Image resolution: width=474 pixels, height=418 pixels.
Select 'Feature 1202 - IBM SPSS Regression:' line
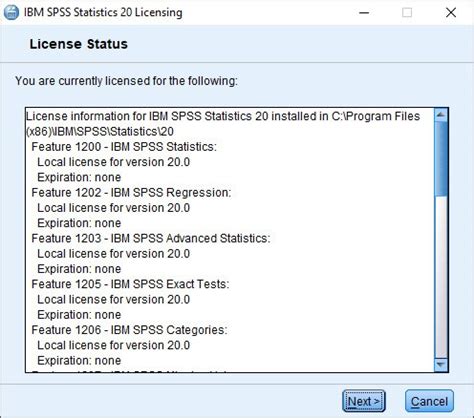point(131,193)
